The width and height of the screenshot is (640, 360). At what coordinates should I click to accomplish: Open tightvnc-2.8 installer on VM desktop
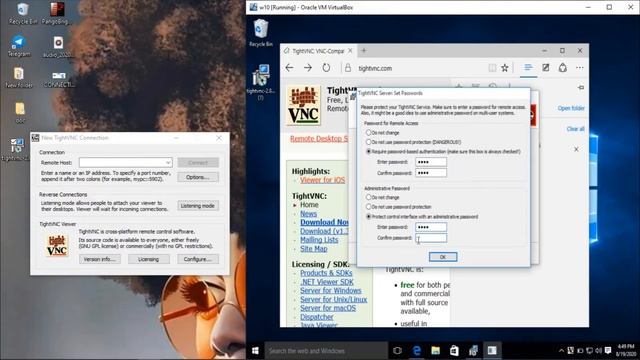[x=260, y=82]
